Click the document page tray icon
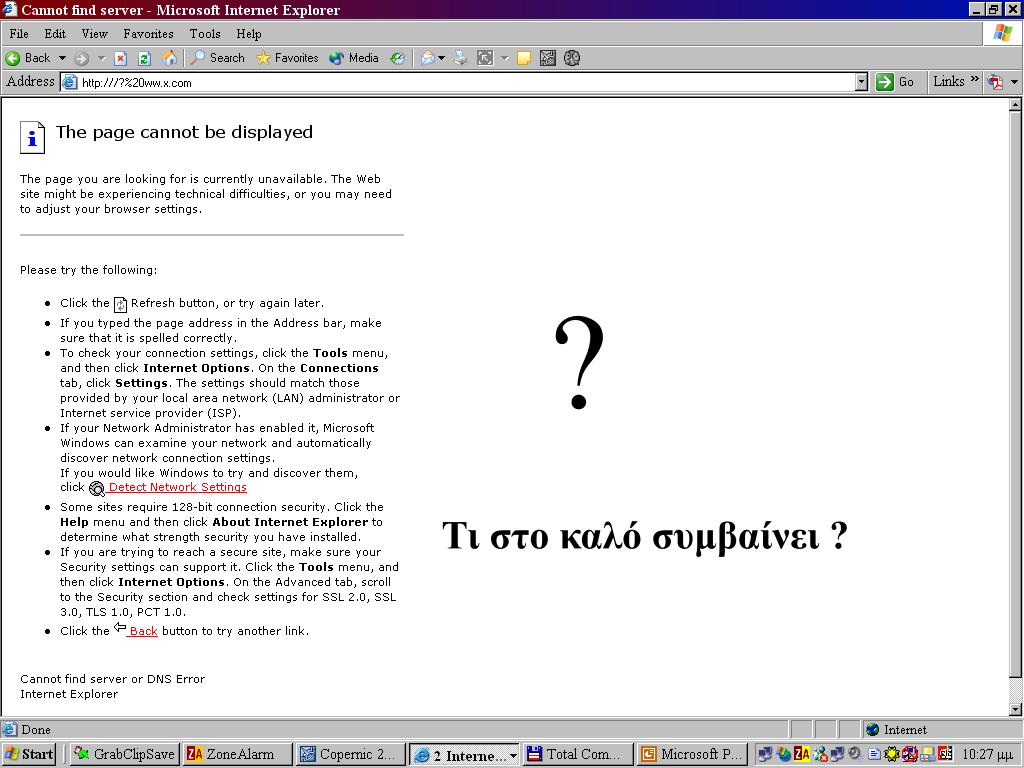This screenshot has width=1024, height=768. (x=874, y=755)
